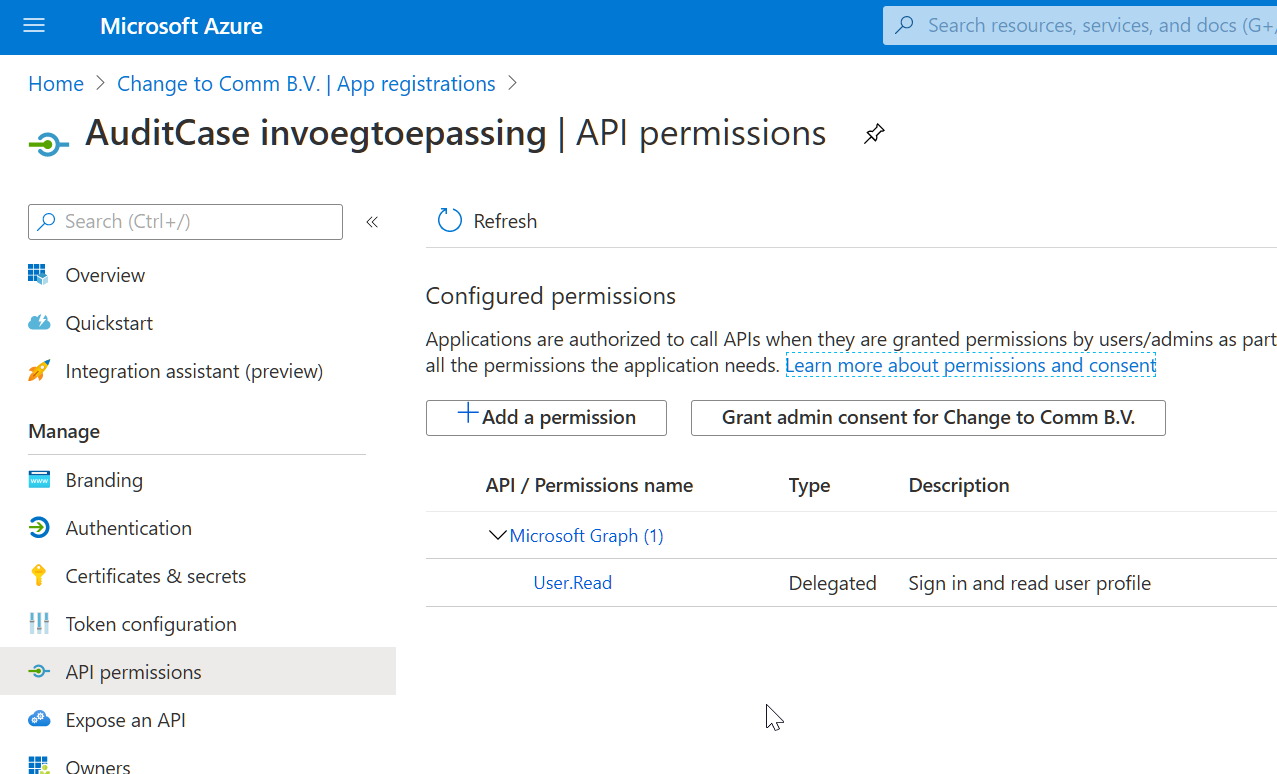Open Change to Comm B.V. App registrations breadcrumb
This screenshot has height=774, width=1277.
306,84
